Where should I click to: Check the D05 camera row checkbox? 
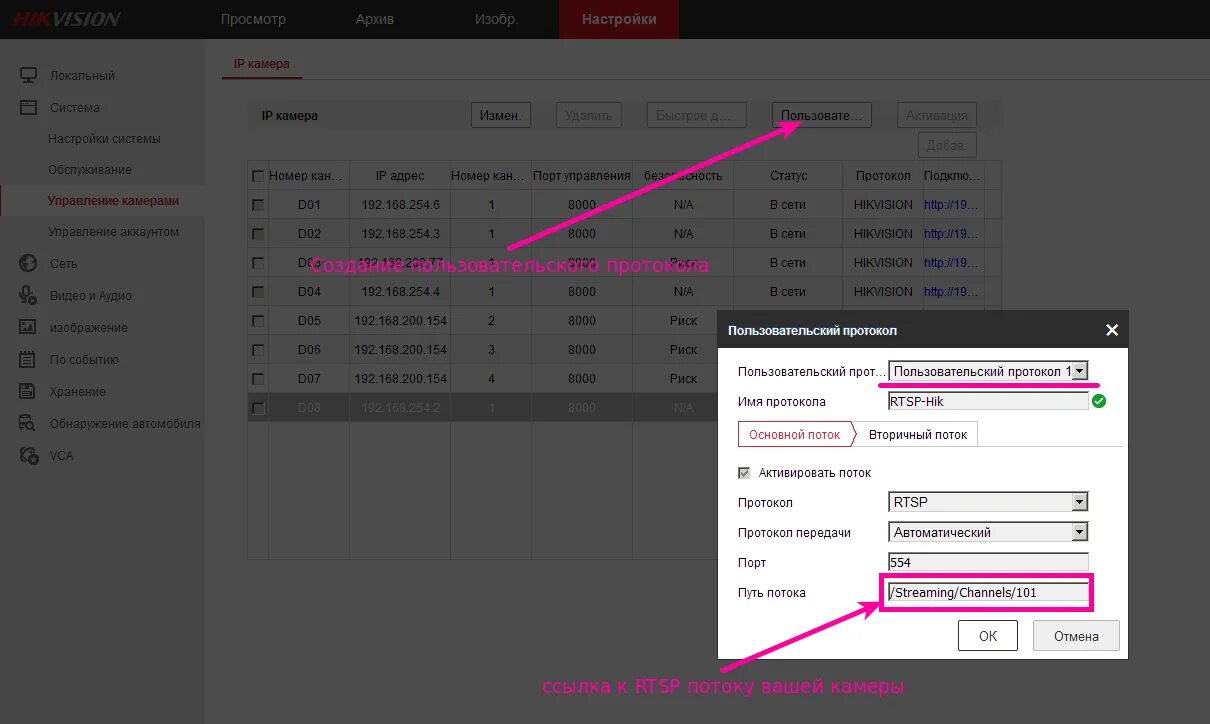click(258, 321)
